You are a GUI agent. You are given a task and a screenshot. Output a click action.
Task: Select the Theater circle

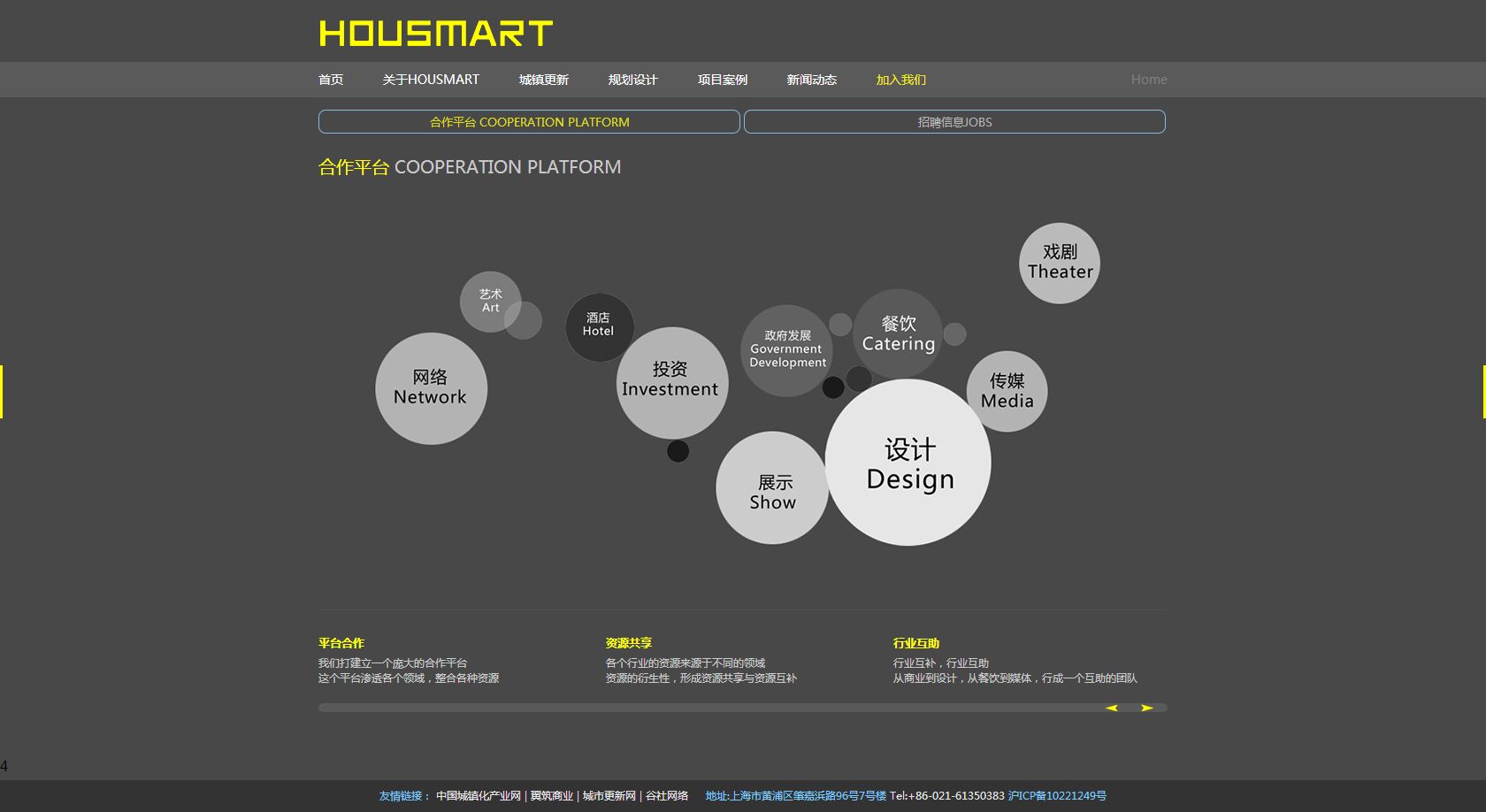[1060, 263]
